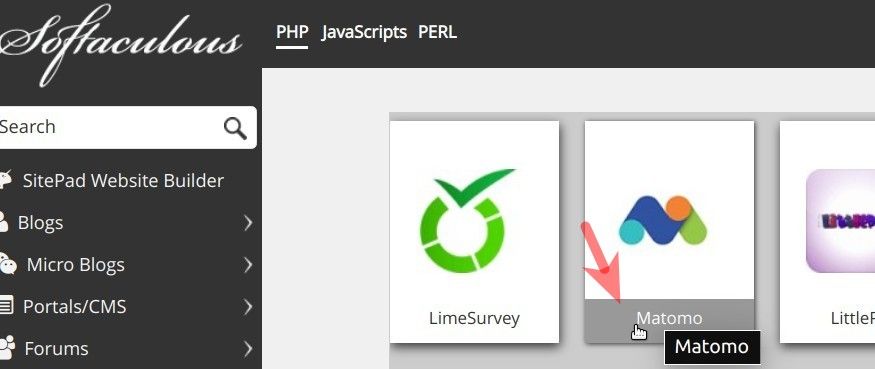Viewport: 875px width, 369px height.
Task: Click the Portals/CMS icon
Action: (x=6, y=306)
